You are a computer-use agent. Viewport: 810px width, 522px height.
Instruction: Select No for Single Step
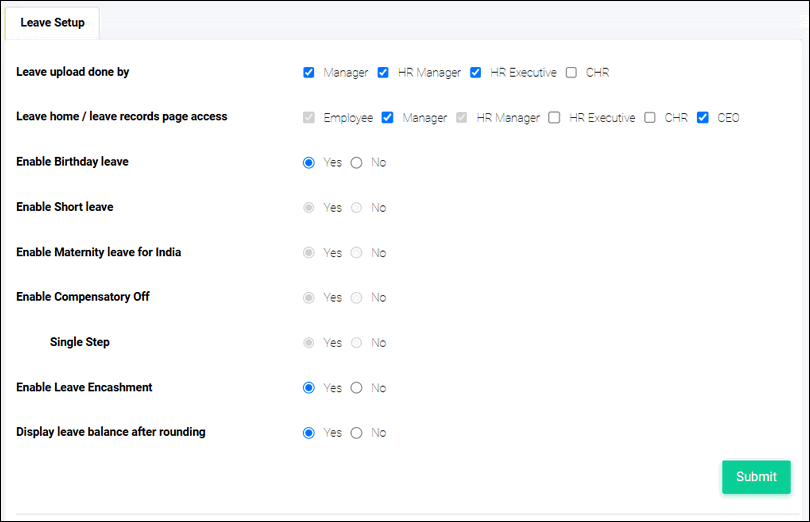[356, 343]
